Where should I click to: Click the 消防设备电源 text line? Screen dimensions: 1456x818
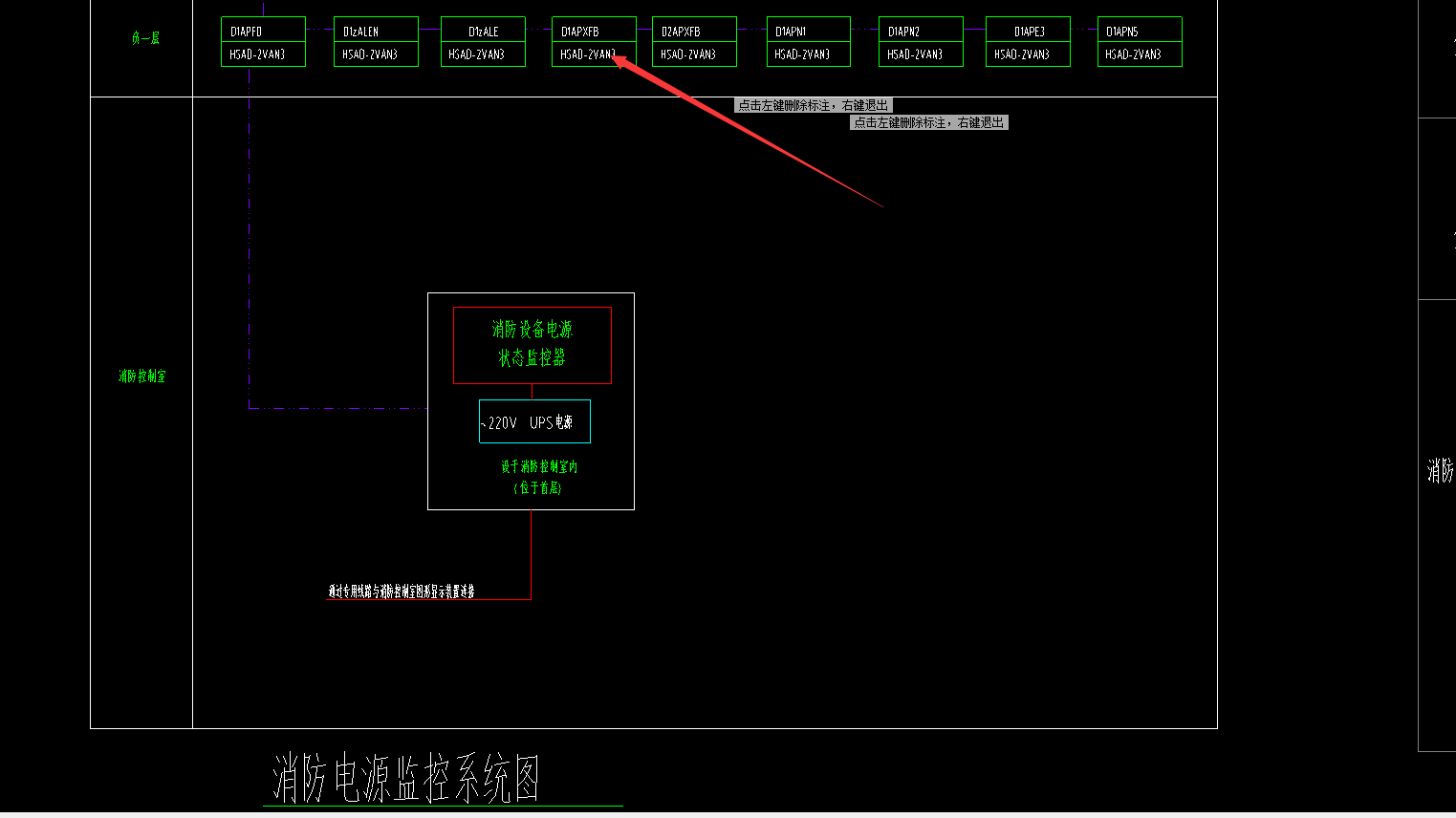coord(532,330)
